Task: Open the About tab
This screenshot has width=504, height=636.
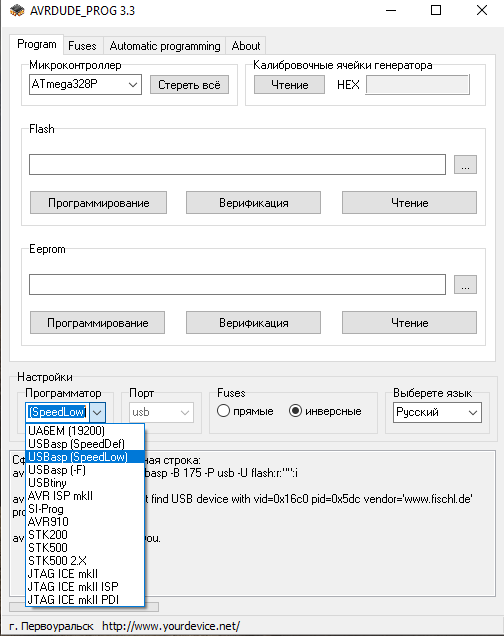Action: [246, 46]
